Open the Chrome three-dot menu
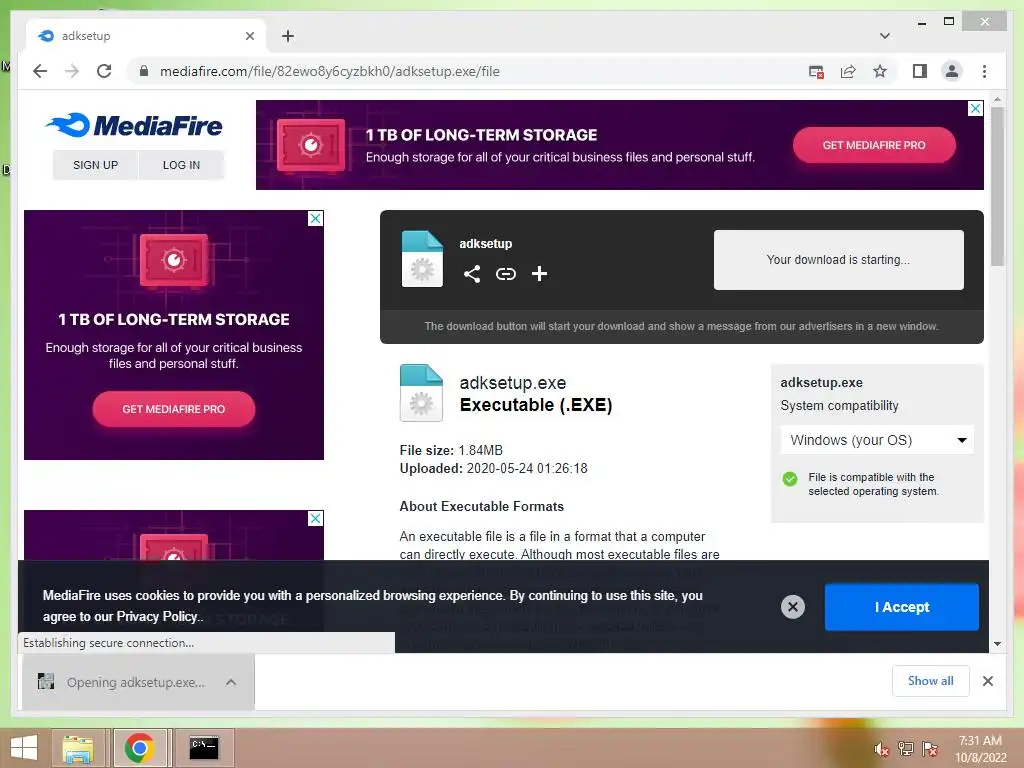 984,71
